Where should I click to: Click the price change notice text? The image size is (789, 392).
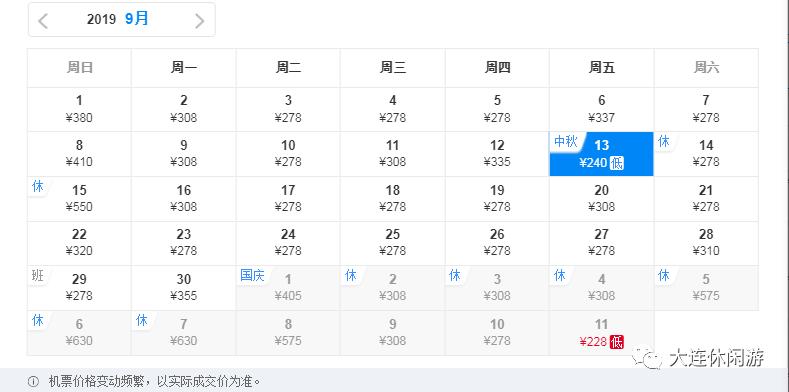coord(155,381)
